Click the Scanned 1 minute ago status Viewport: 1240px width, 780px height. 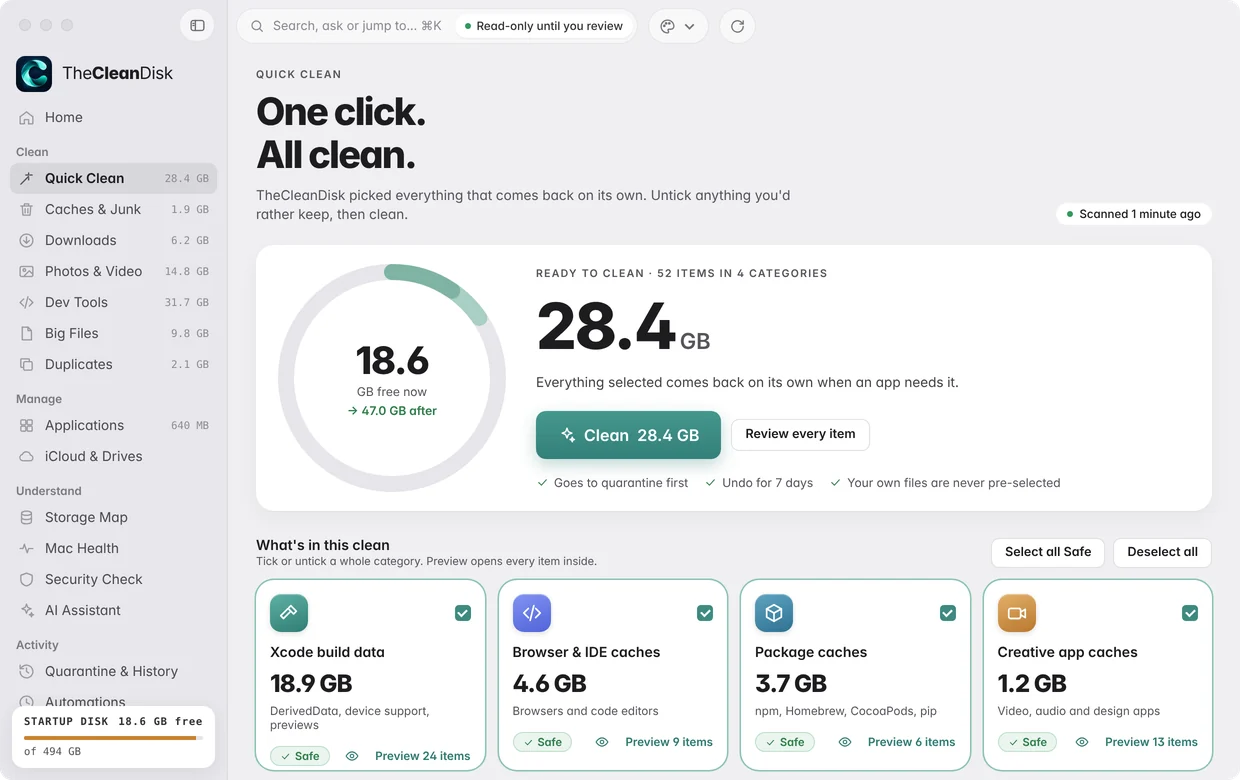pyautogui.click(x=1134, y=214)
